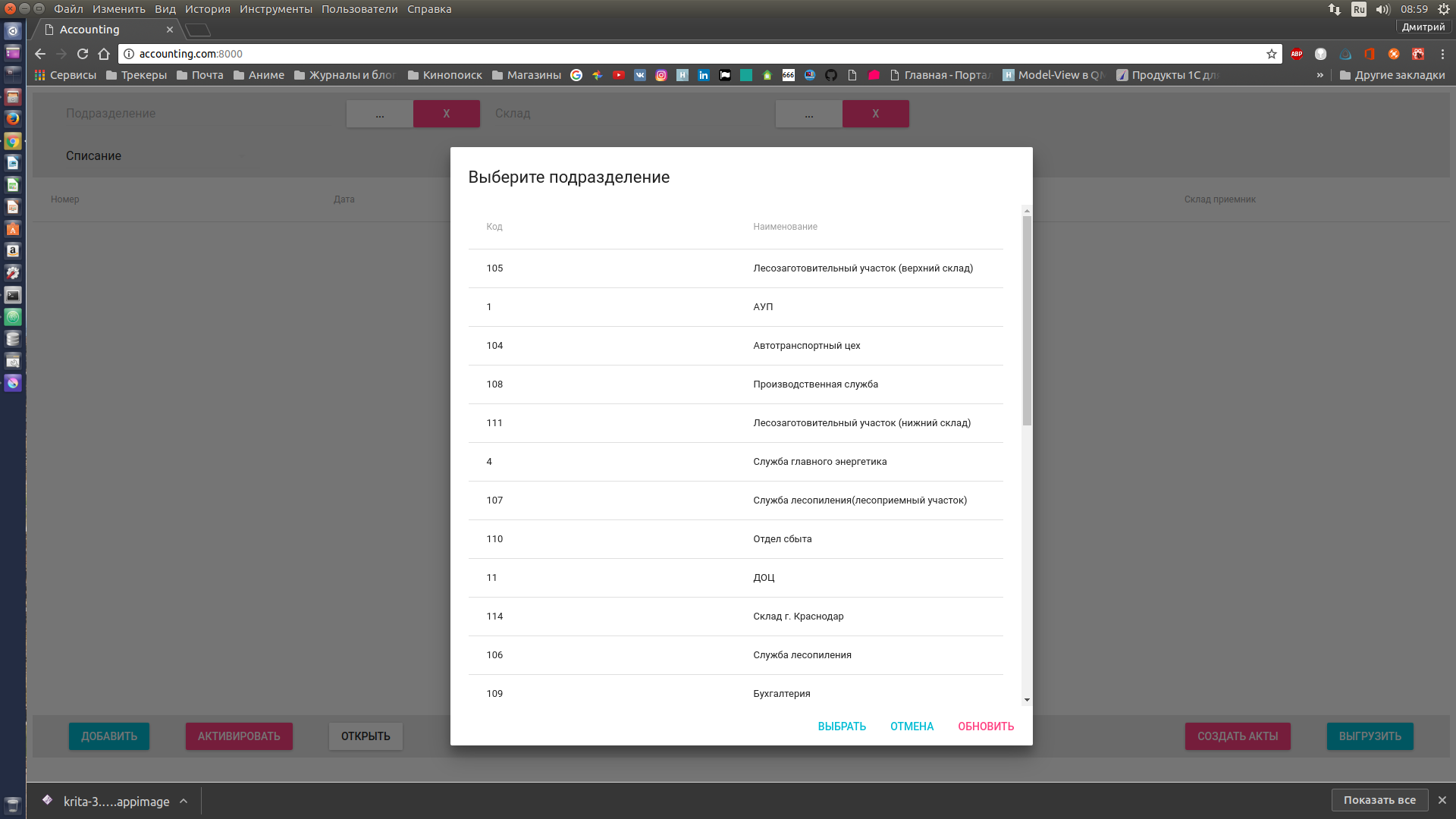Click the VK bookmark icon

click(x=640, y=75)
